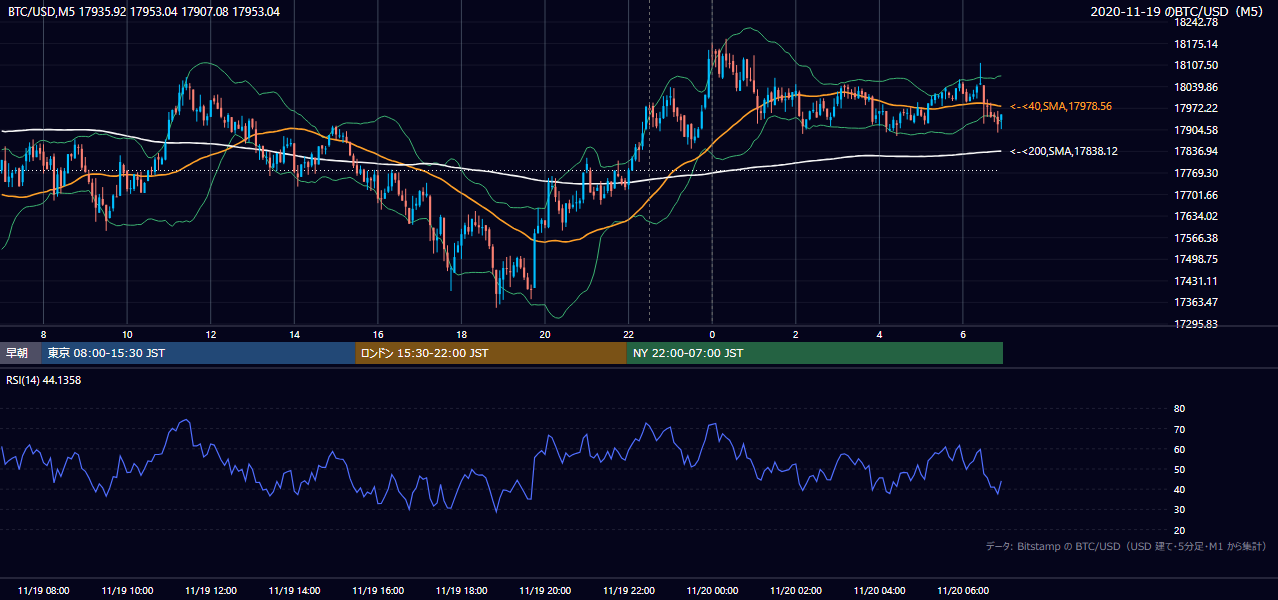The image size is (1278, 600).
Task: Select the ロンドン 15:30-22:00 JST session bar
Action: (491, 353)
